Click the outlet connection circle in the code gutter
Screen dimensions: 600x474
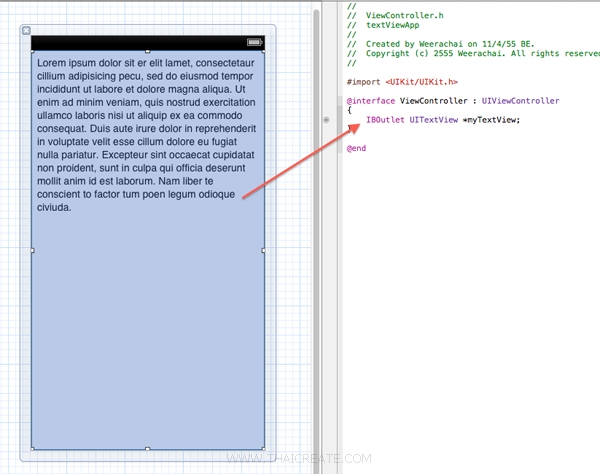pos(326,120)
